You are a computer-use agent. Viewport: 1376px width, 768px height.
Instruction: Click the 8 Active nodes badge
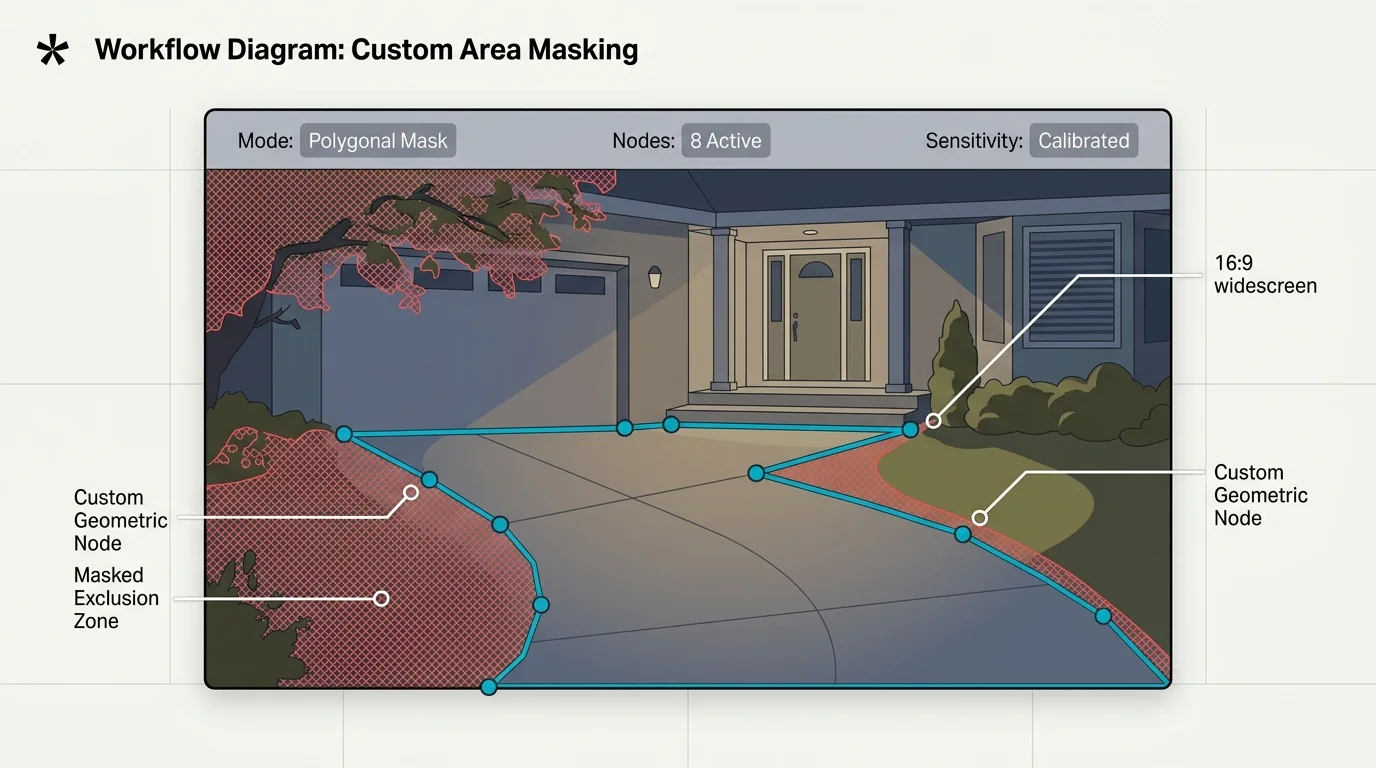(x=726, y=141)
